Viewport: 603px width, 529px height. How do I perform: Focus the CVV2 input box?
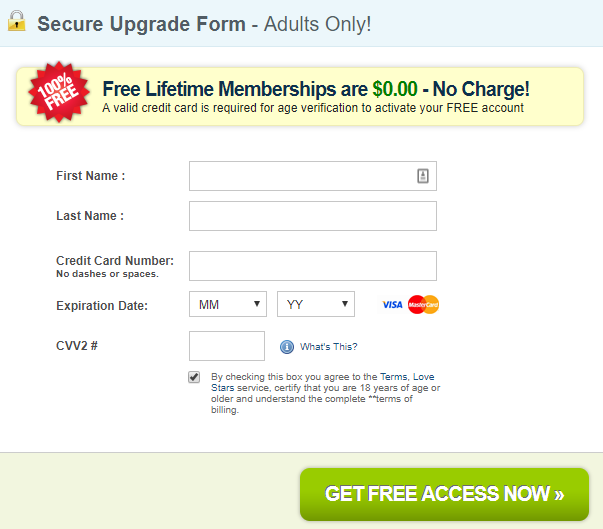click(227, 346)
